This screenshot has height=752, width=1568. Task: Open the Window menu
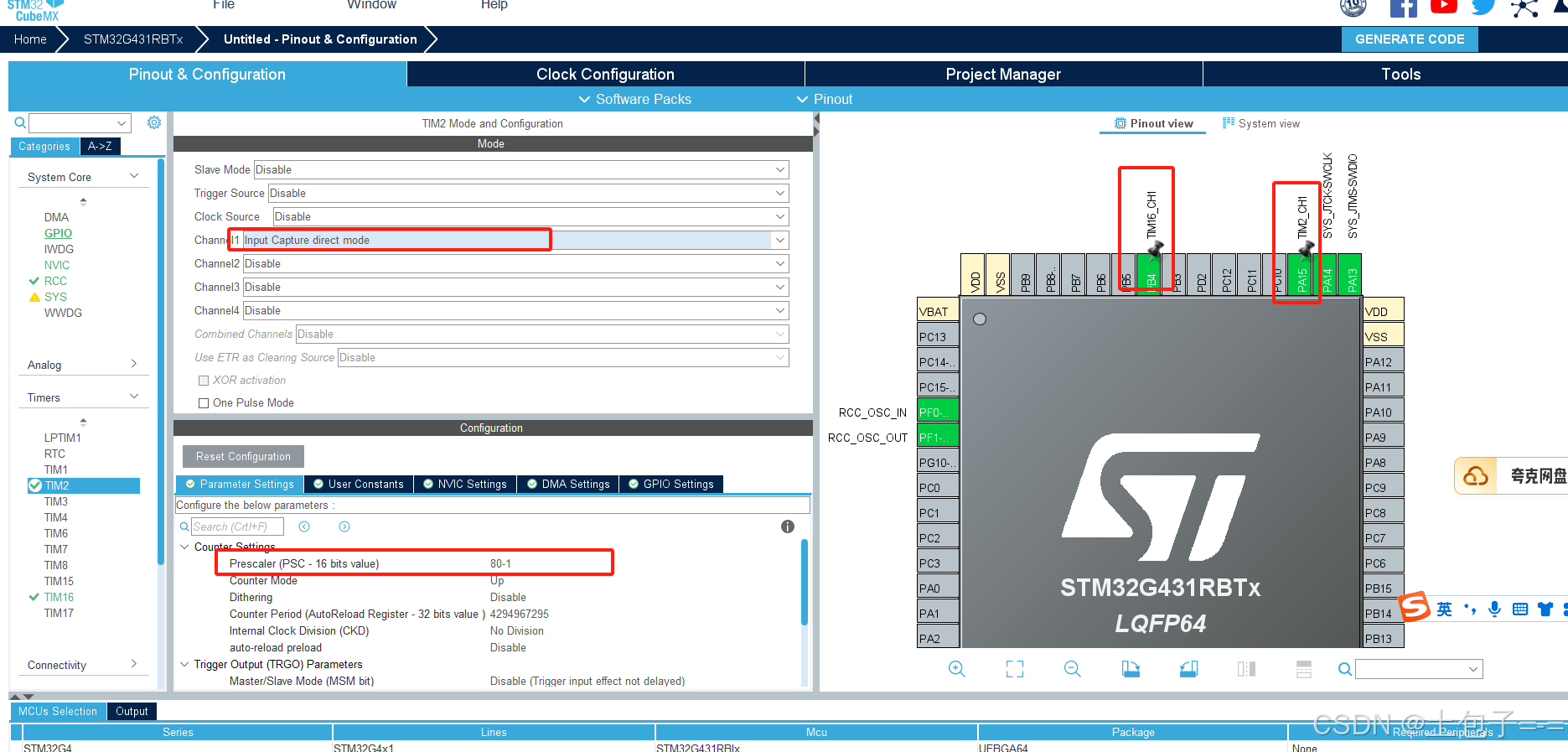(x=371, y=5)
